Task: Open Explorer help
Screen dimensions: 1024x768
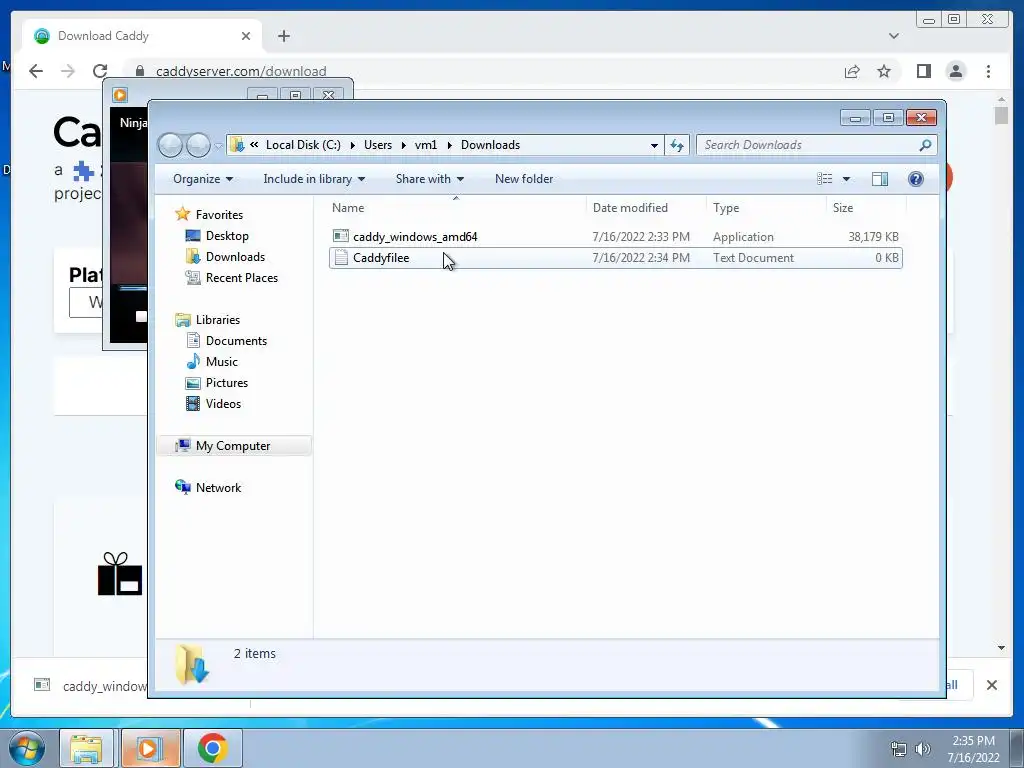Action: pyautogui.click(x=916, y=179)
